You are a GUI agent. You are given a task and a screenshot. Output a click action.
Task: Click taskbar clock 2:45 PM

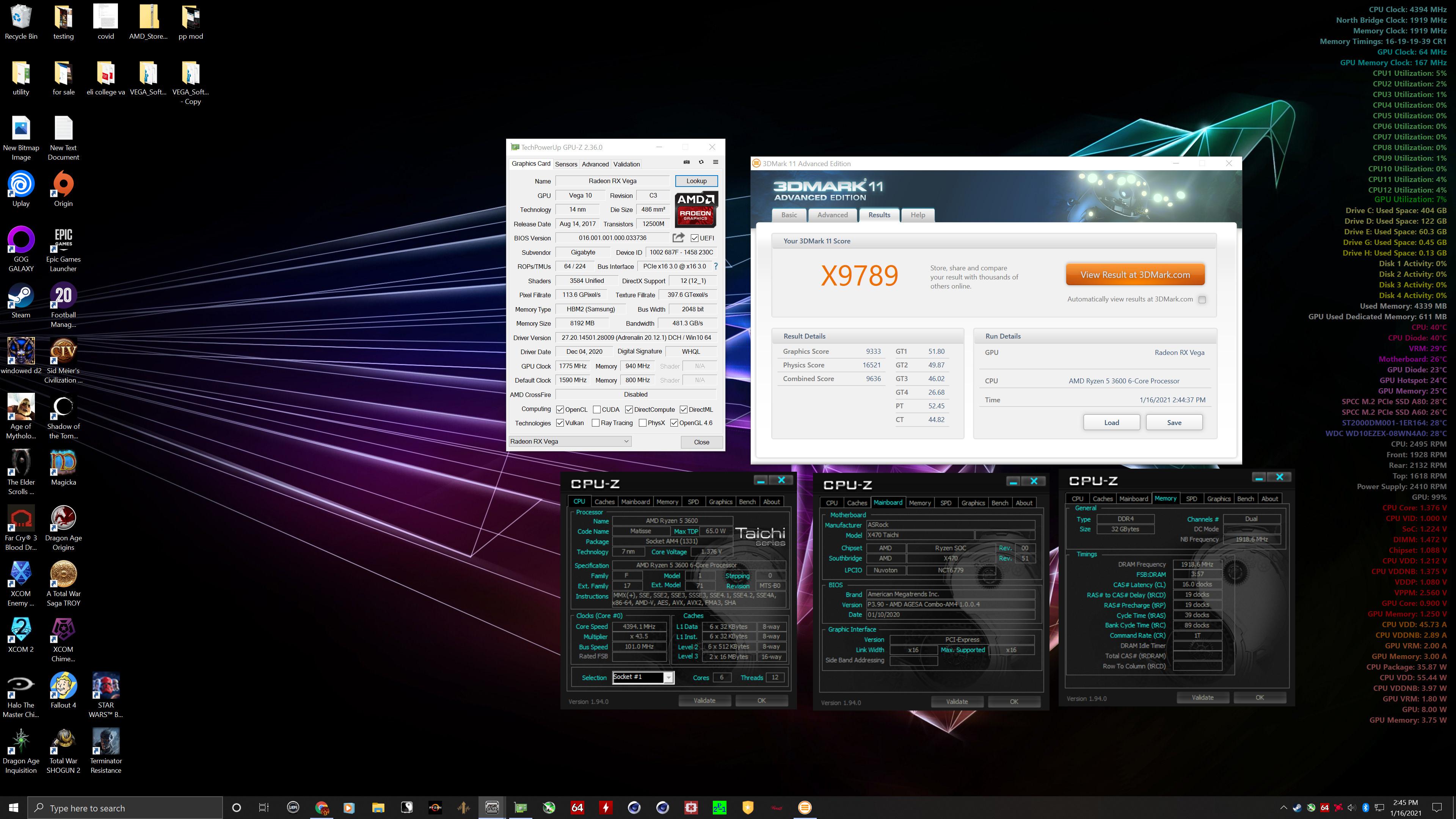(x=1405, y=808)
